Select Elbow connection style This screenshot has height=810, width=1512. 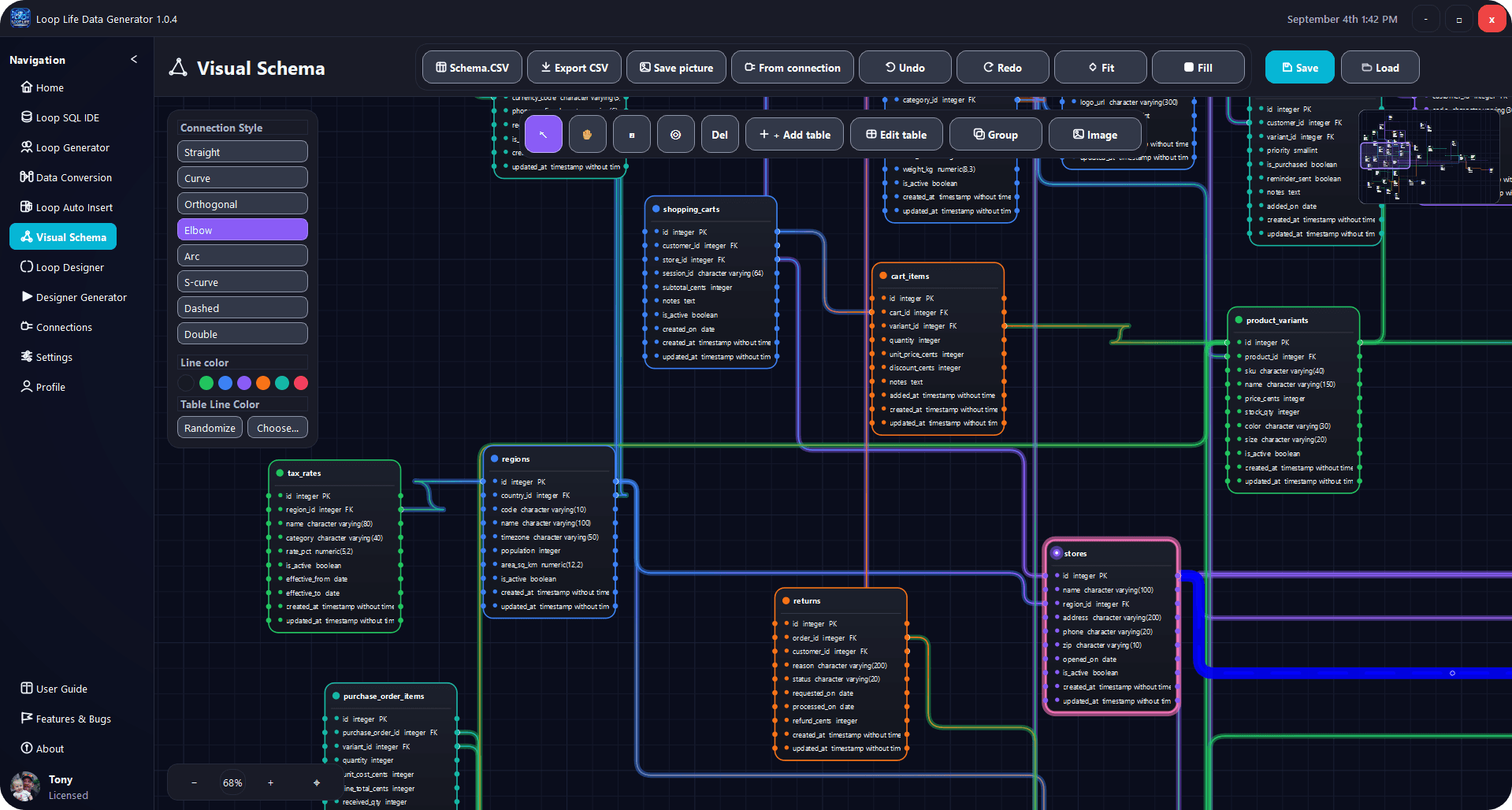(x=243, y=230)
